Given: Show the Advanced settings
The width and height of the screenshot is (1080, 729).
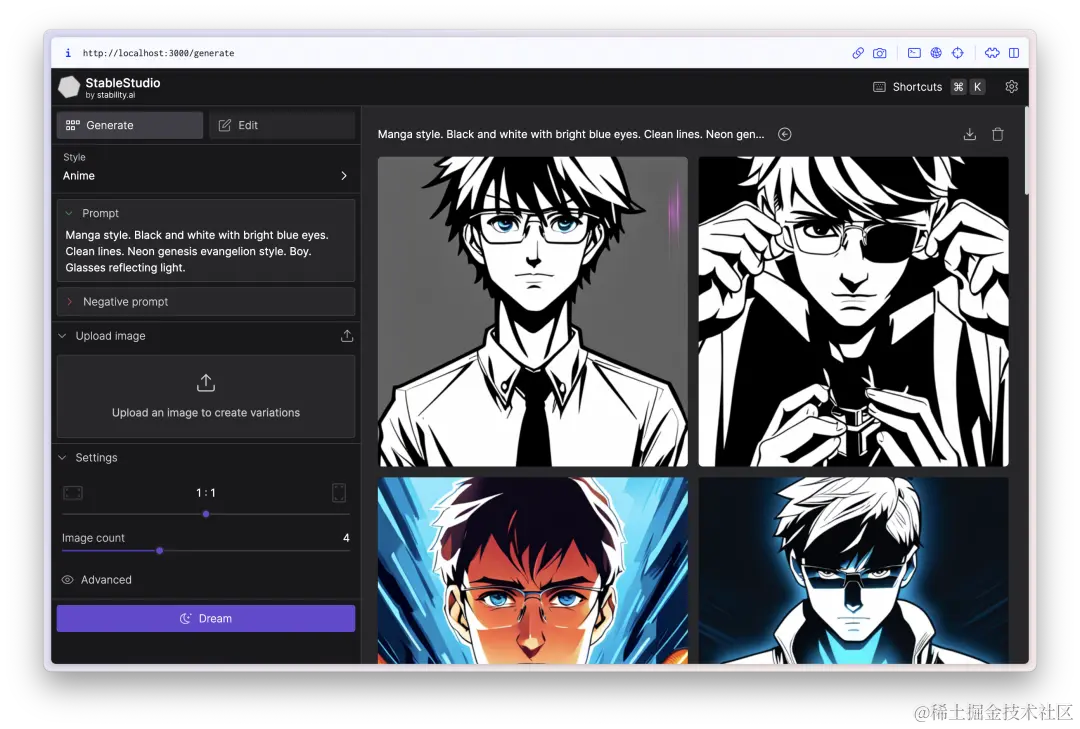Looking at the screenshot, I should click(x=96, y=580).
